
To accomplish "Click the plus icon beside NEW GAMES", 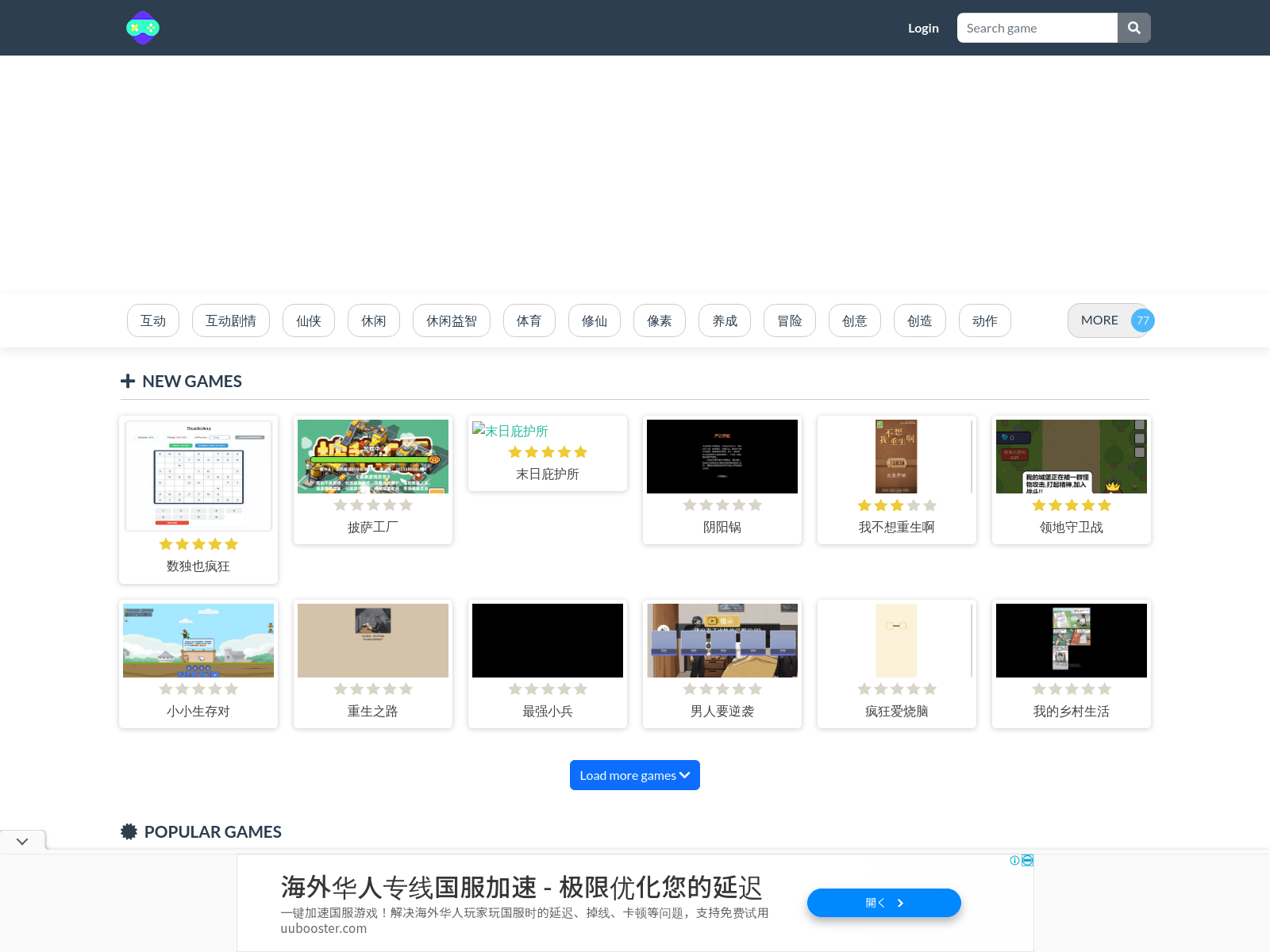I will pos(129,381).
